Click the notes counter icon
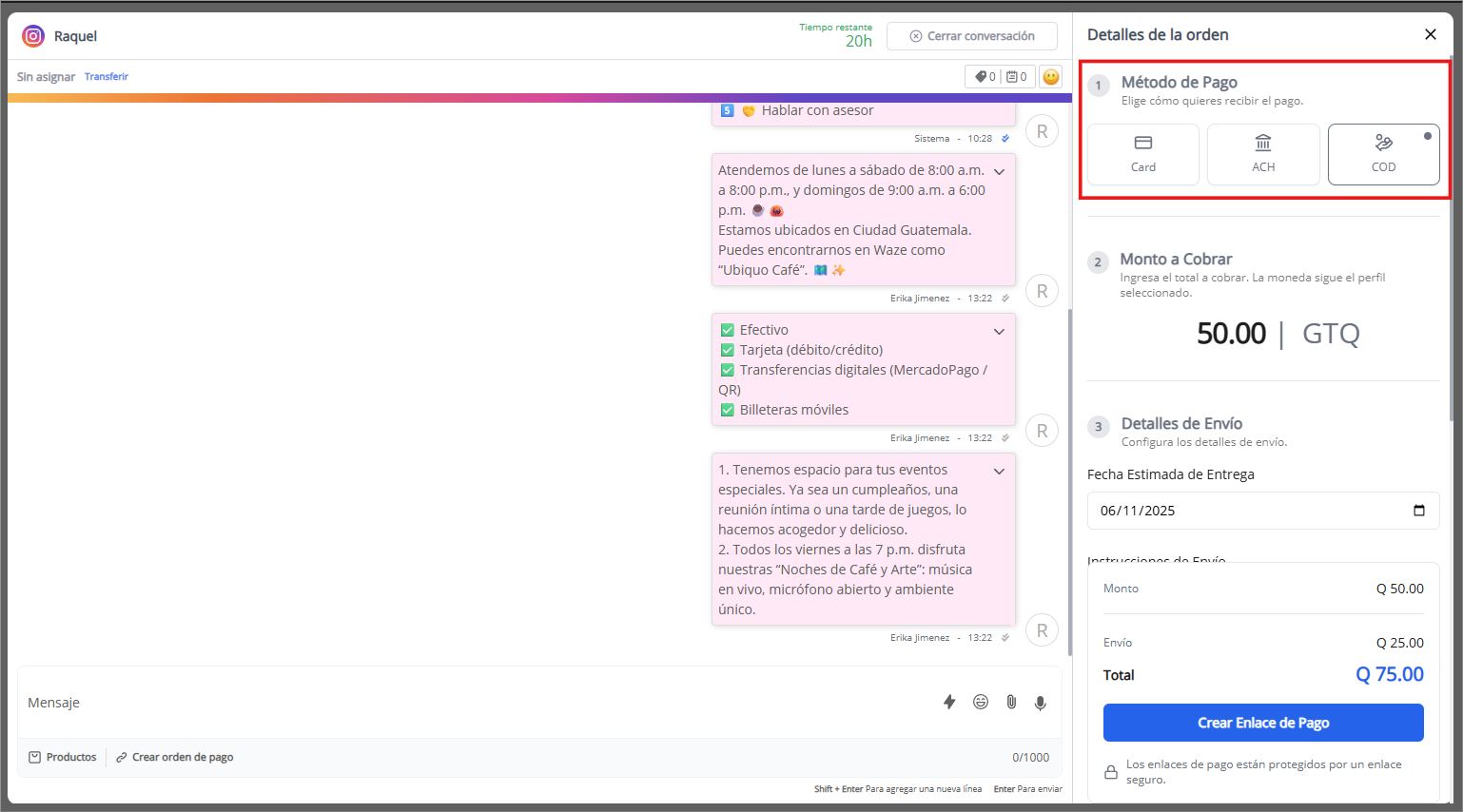 (1016, 77)
